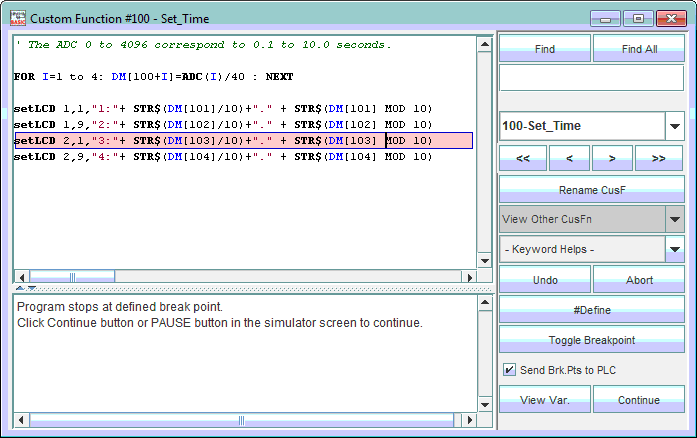Click message pane horizontal scrollbar right arrow

click(469, 419)
